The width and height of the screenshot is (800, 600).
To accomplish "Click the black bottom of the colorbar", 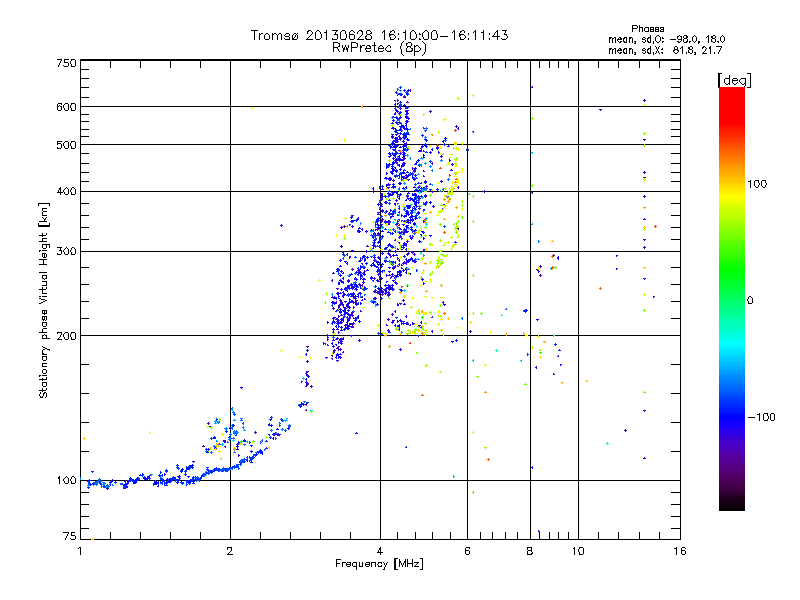I will pos(732,505).
